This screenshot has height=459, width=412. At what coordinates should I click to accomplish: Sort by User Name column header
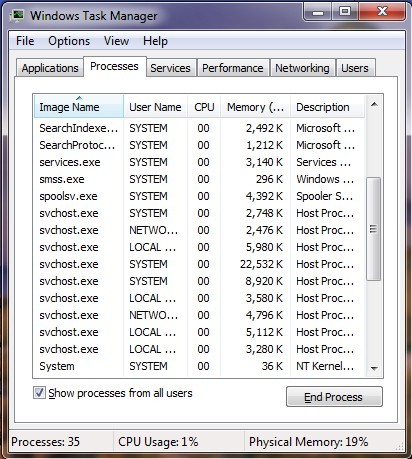pyautogui.click(x=155, y=107)
